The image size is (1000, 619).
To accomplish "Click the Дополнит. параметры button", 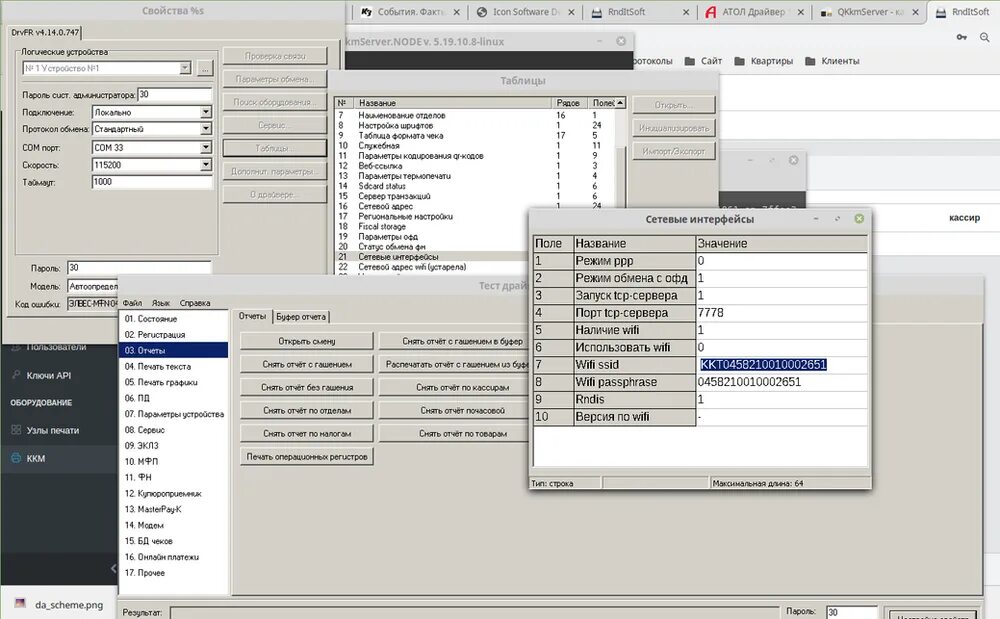I will pyautogui.click(x=275, y=171).
